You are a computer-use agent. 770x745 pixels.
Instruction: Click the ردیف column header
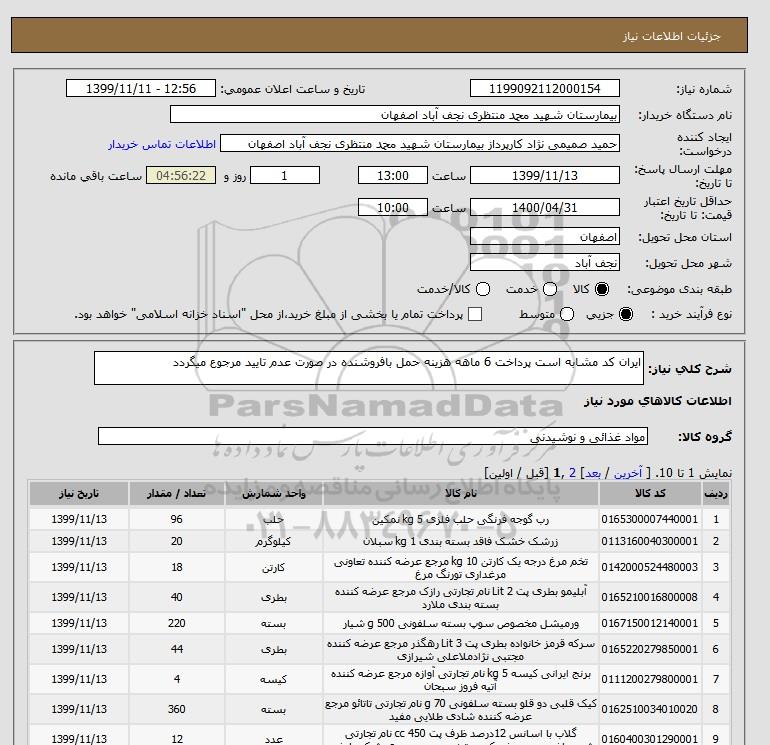pyautogui.click(x=715, y=494)
